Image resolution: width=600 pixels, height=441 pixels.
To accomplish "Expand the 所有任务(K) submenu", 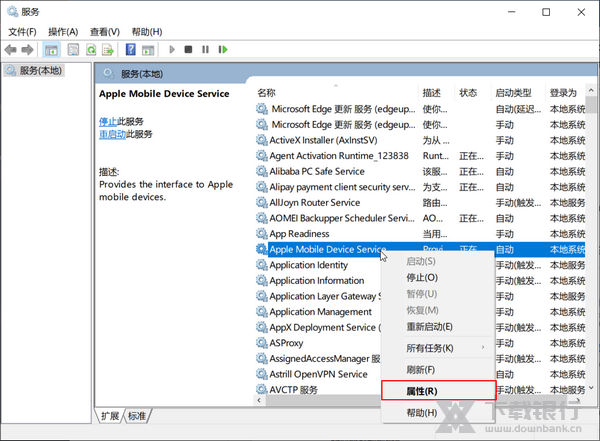I will 430,348.
